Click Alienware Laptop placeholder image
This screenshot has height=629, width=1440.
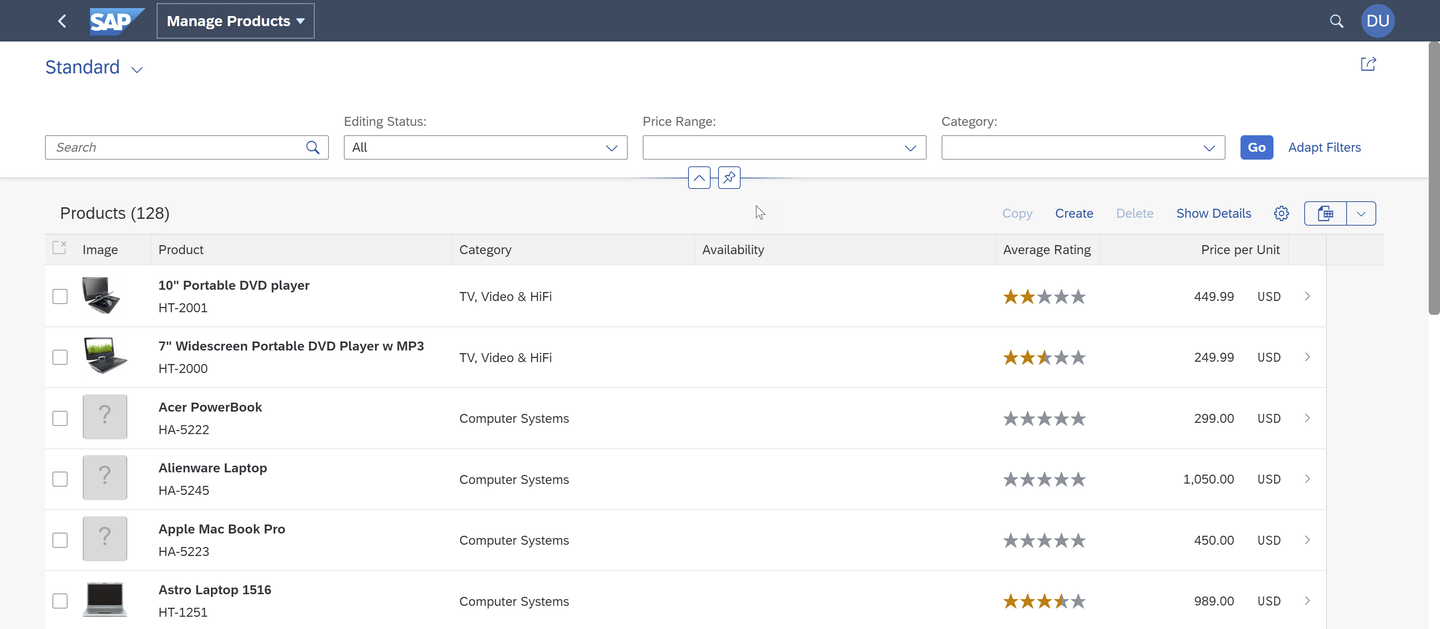click(x=105, y=478)
